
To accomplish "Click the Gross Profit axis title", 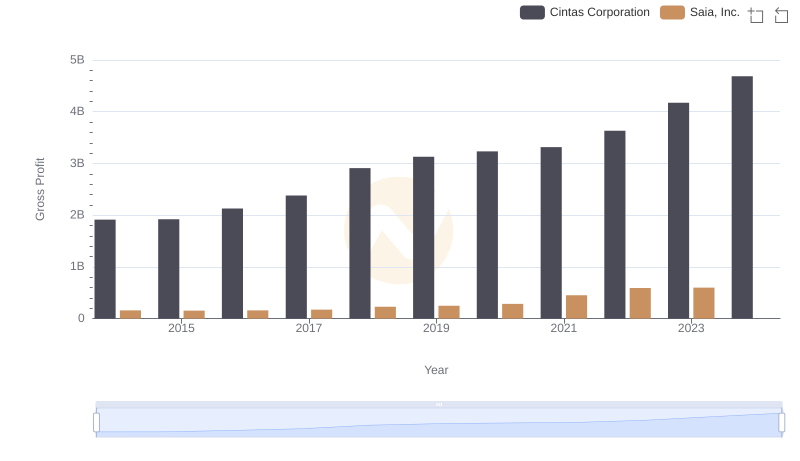I will (x=40, y=189).
